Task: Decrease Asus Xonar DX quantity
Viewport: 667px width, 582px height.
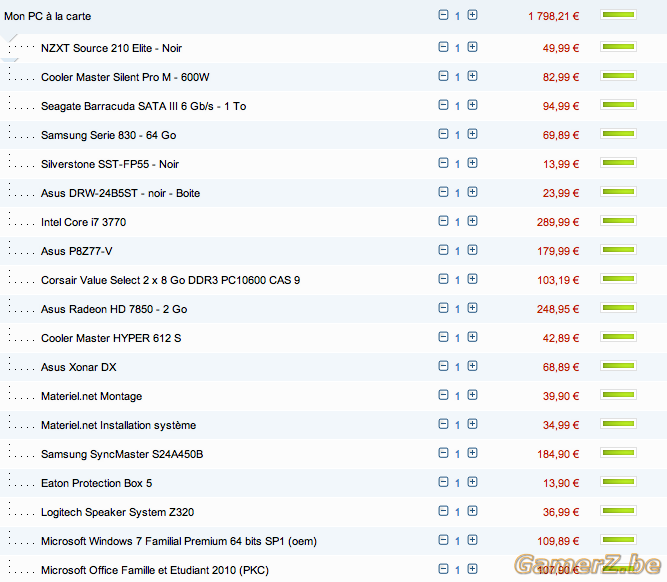Action: coord(443,366)
